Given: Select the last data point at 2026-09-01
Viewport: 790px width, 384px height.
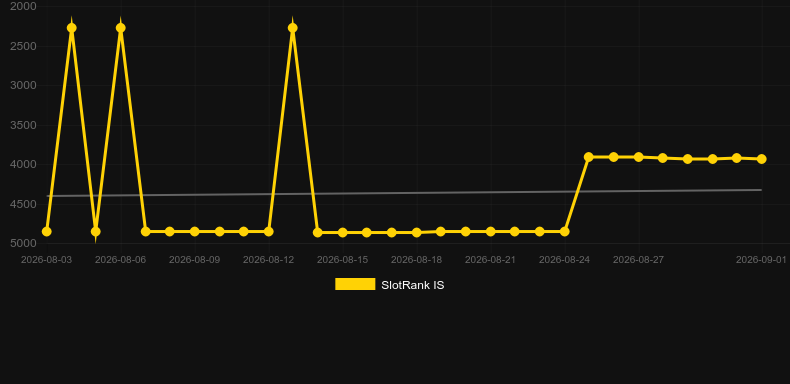Looking at the screenshot, I should tap(762, 159).
